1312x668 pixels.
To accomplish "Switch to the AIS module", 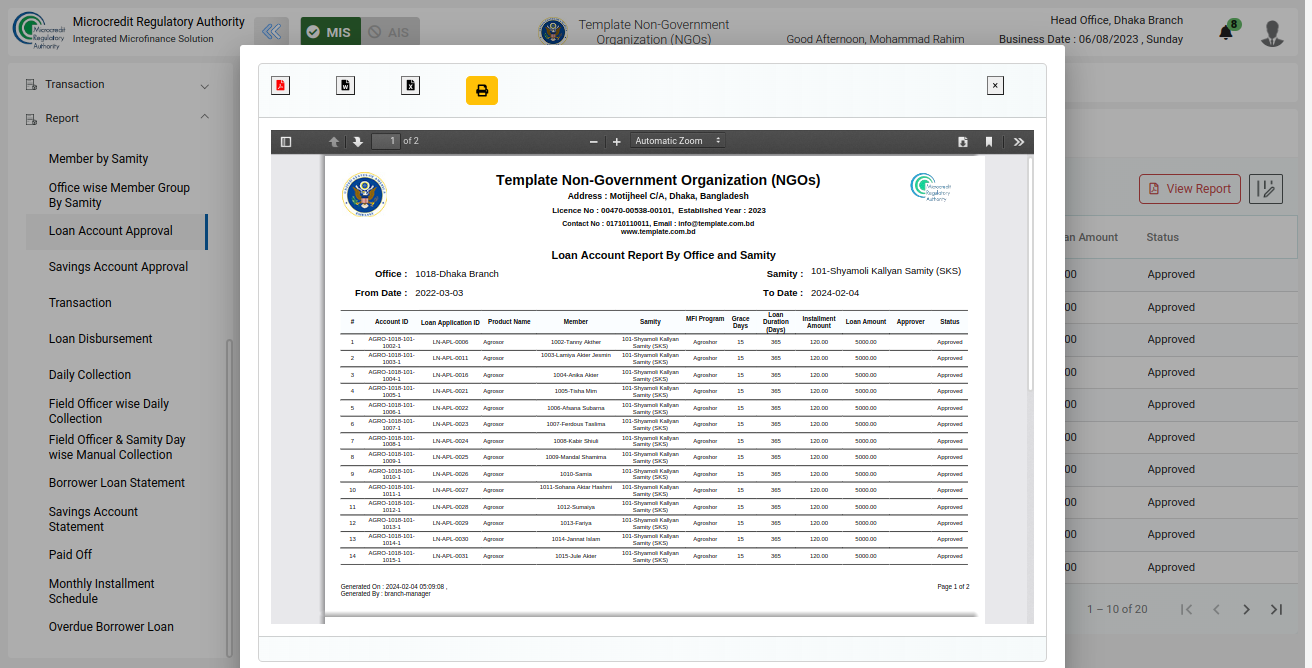I will [x=390, y=32].
